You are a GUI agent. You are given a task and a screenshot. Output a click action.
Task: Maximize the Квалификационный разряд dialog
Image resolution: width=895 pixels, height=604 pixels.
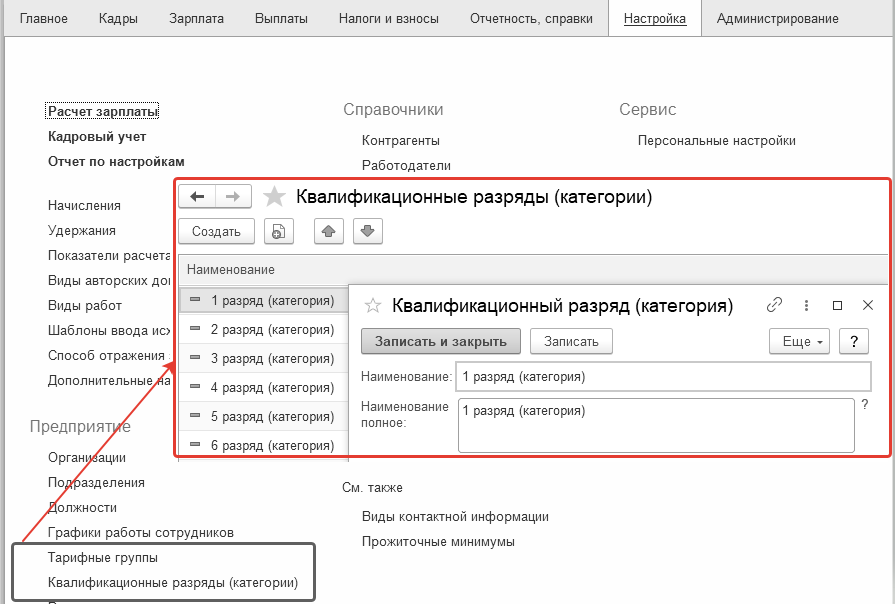[837, 305]
